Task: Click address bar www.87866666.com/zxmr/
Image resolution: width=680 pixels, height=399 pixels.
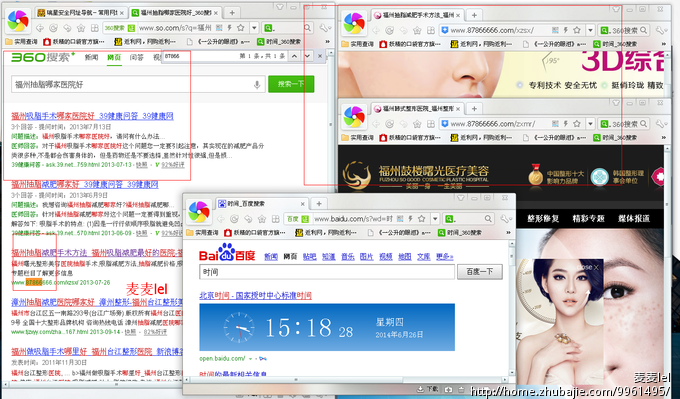Action: (x=494, y=124)
